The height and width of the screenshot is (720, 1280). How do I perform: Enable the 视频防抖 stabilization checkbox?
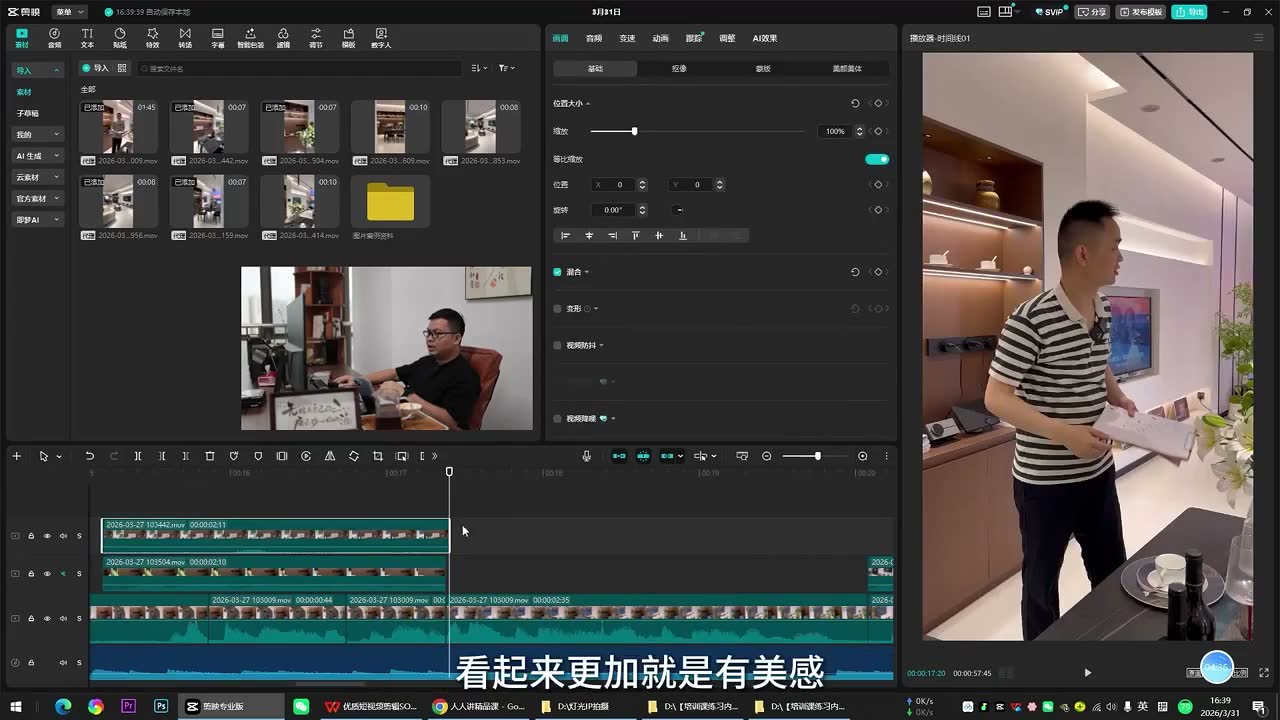pyautogui.click(x=558, y=345)
